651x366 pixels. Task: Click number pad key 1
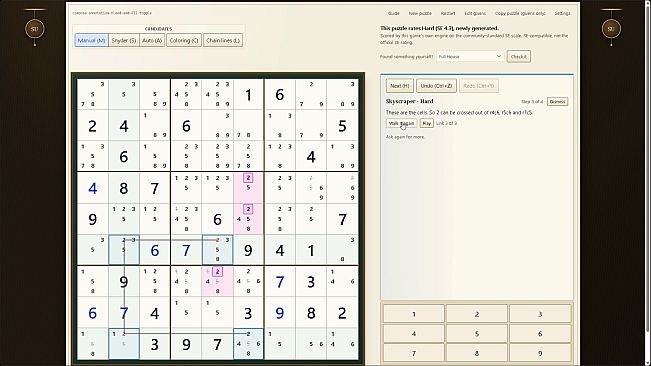click(x=414, y=314)
